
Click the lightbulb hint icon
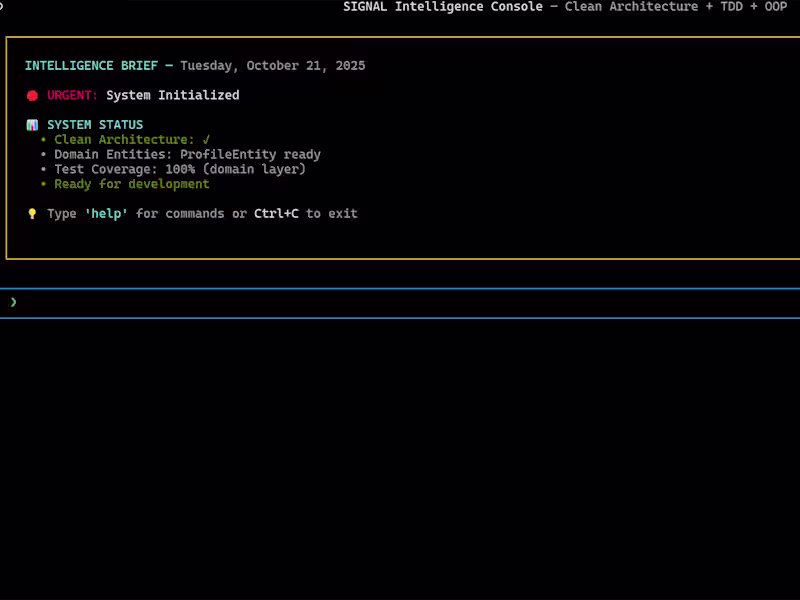coord(31,213)
